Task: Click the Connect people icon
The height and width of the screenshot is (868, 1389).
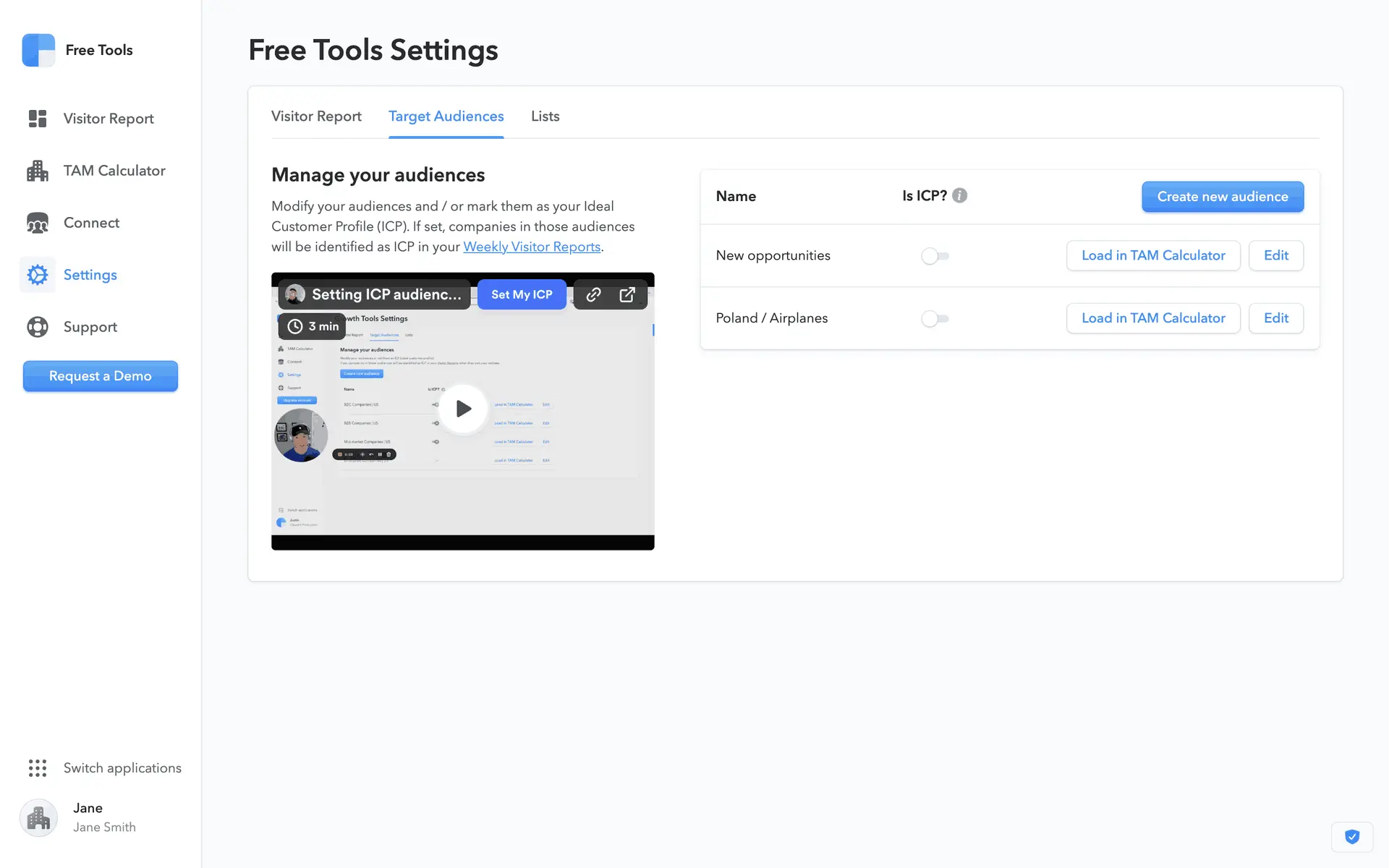Action: tap(38, 223)
